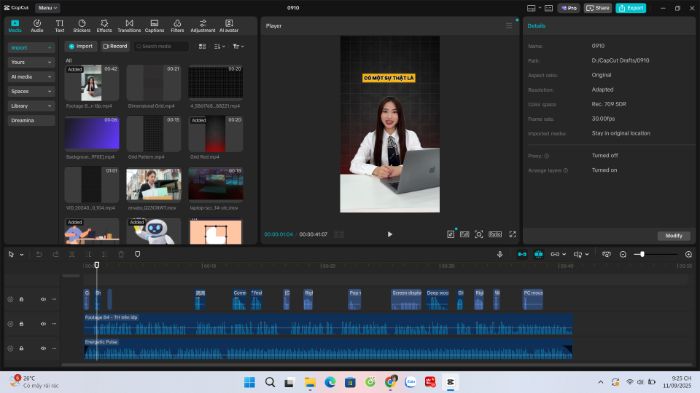Open the Player panel menu icon
700x393 pixels.
[509, 26]
